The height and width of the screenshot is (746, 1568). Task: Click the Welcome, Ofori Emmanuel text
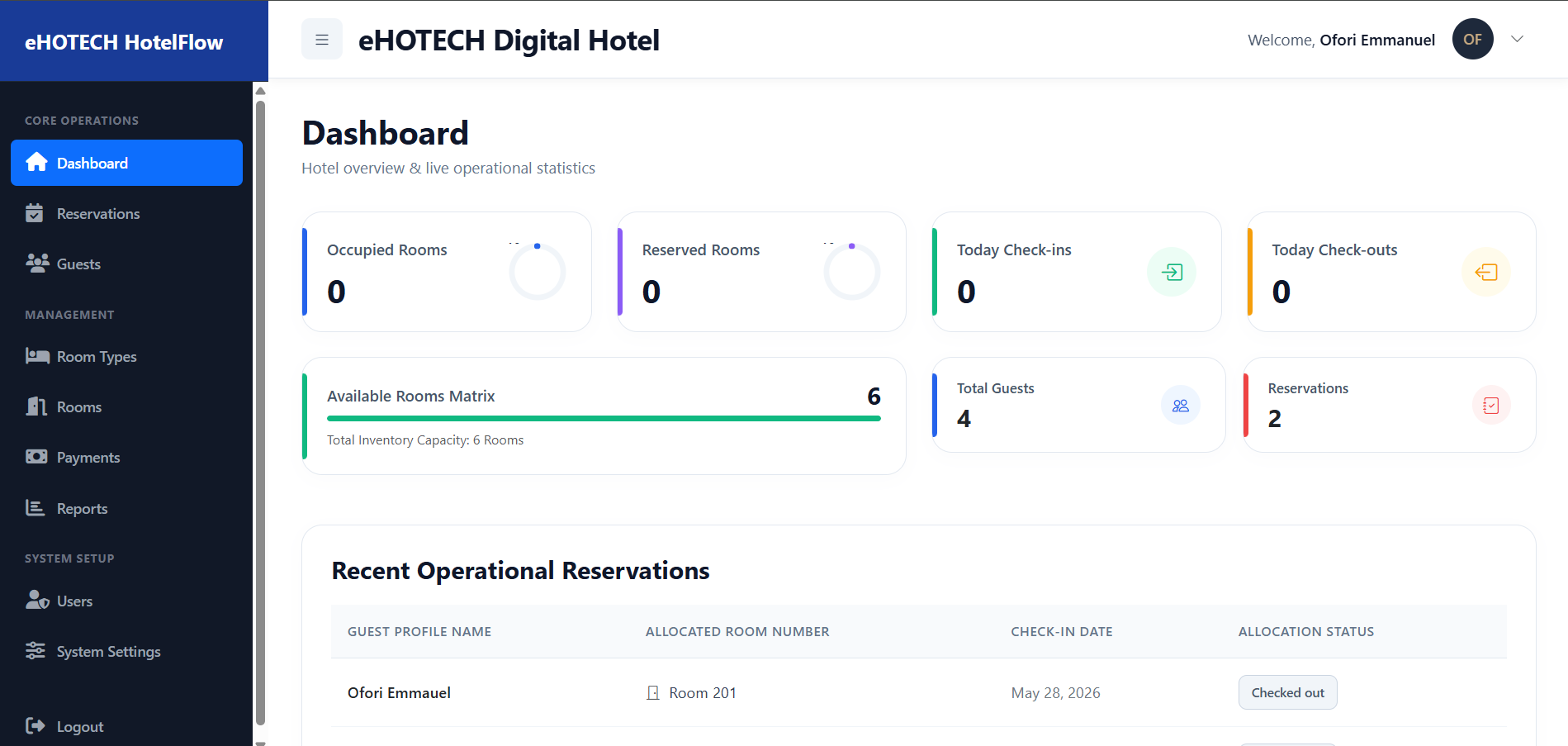pos(1341,40)
